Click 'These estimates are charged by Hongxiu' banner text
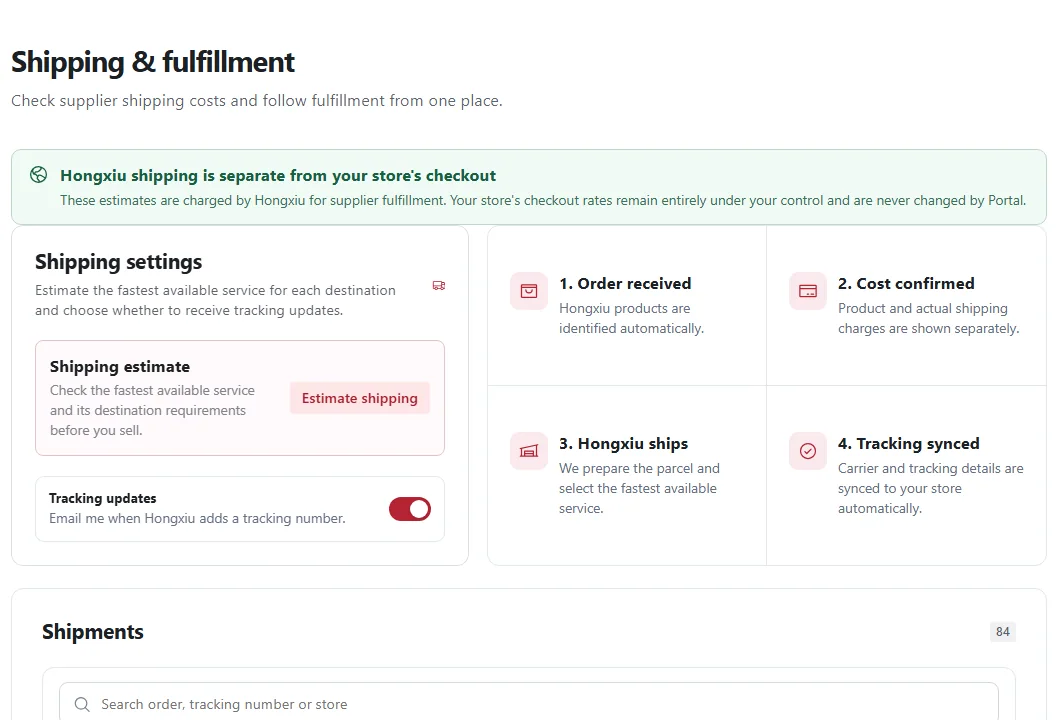Viewport: 1060px width, 720px height. point(543,200)
